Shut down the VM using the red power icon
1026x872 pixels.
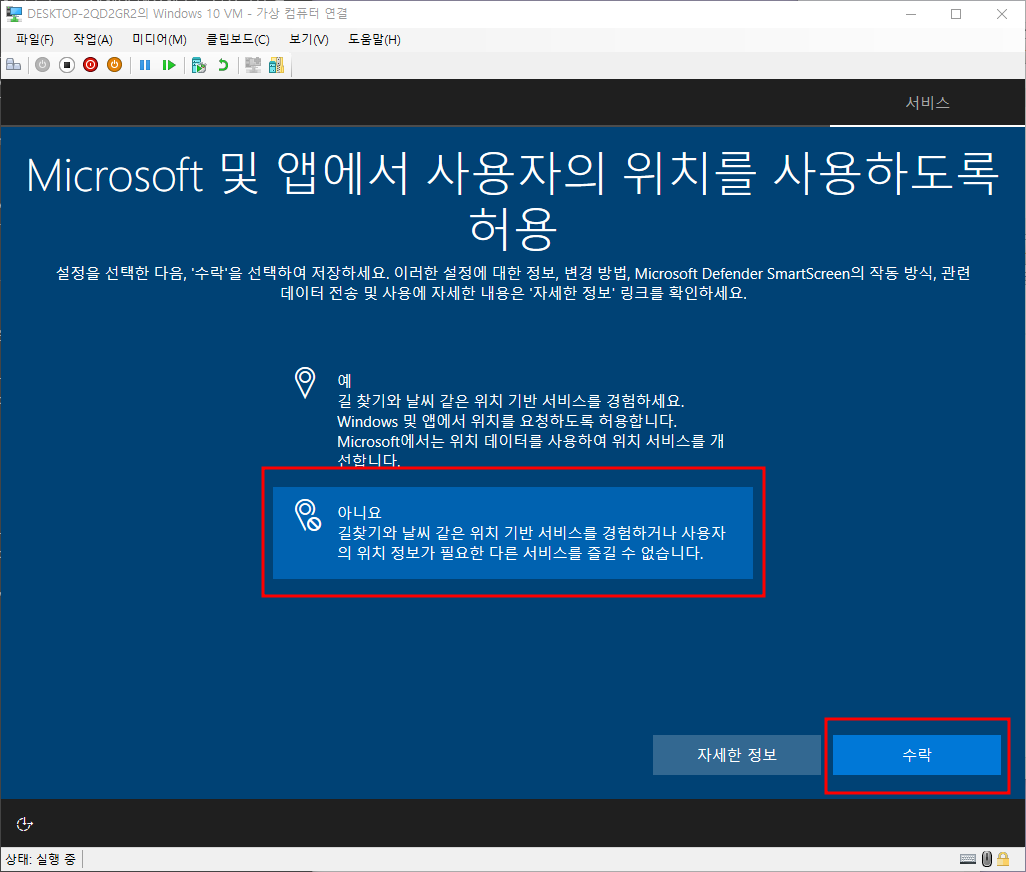[x=90, y=65]
